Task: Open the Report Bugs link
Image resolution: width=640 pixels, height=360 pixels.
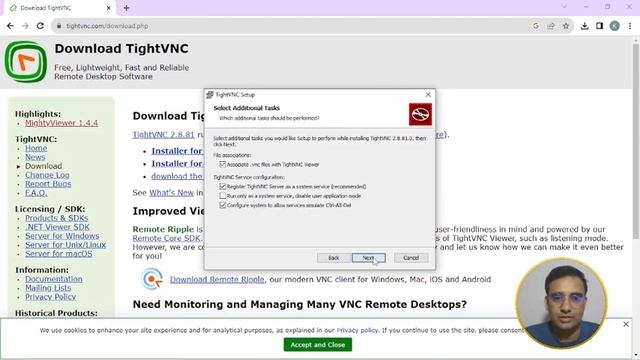Action: [x=48, y=184]
